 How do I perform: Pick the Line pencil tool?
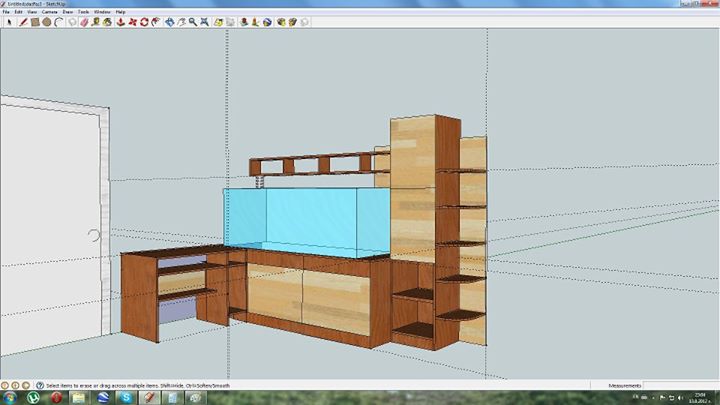pos(22,21)
